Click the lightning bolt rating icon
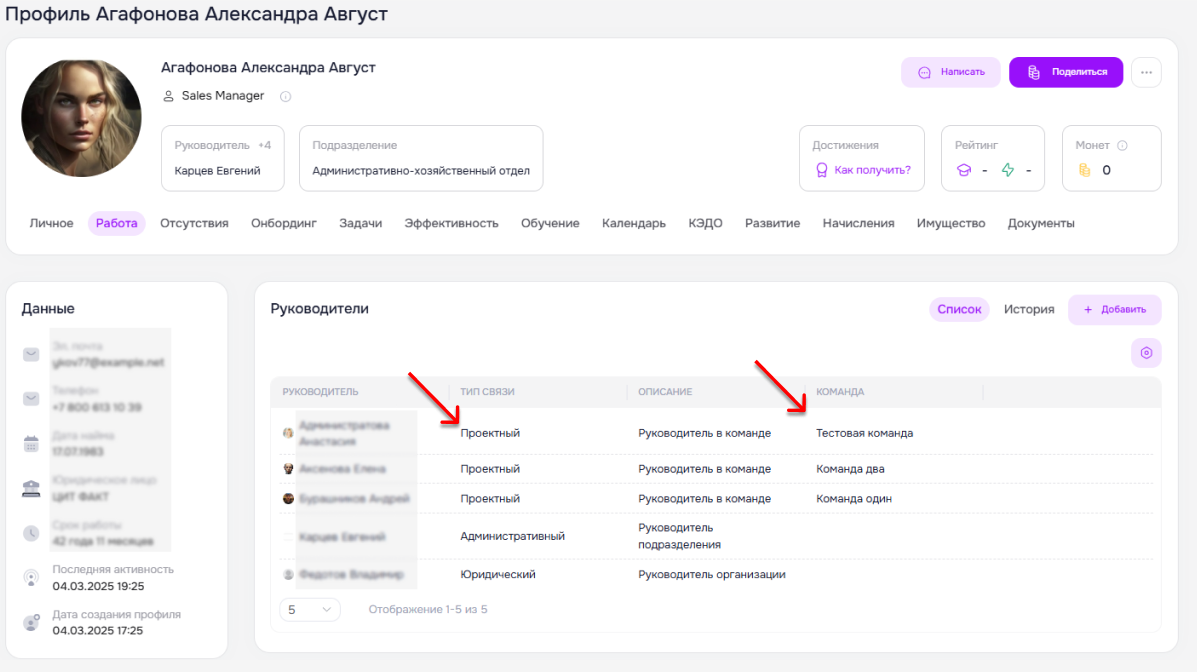Image resolution: width=1197 pixels, height=672 pixels. pos(1008,170)
